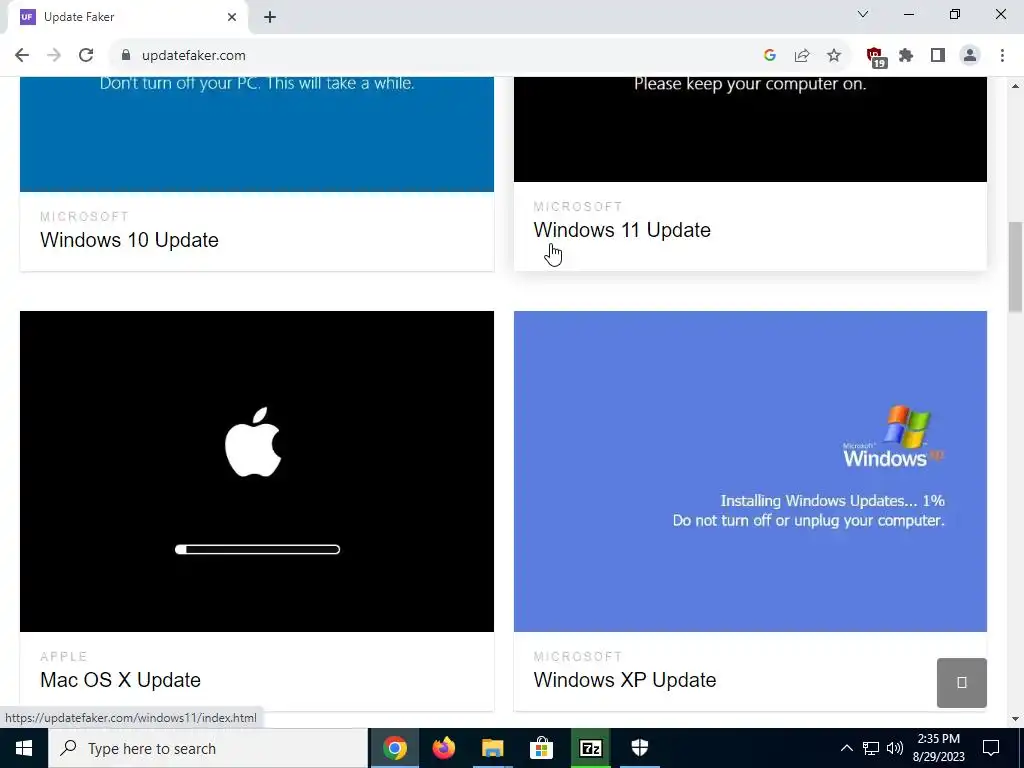This screenshot has height=768, width=1024.
Task: Open the notification center icon
Action: pos(991,748)
